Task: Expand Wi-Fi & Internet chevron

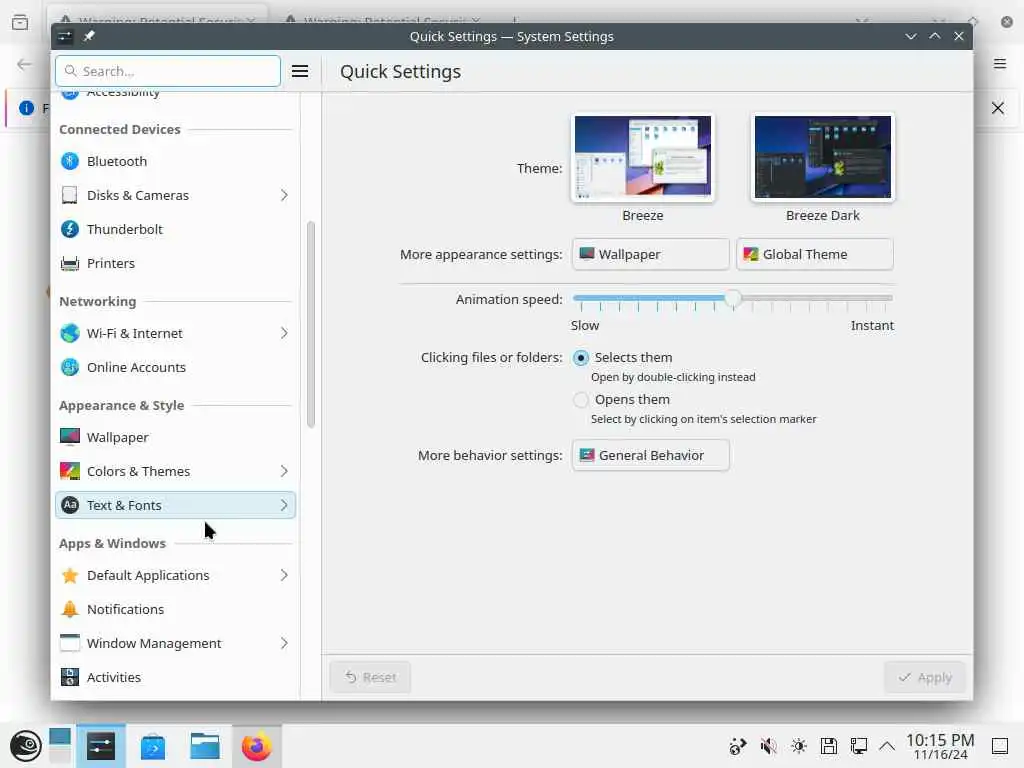Action: (284, 333)
